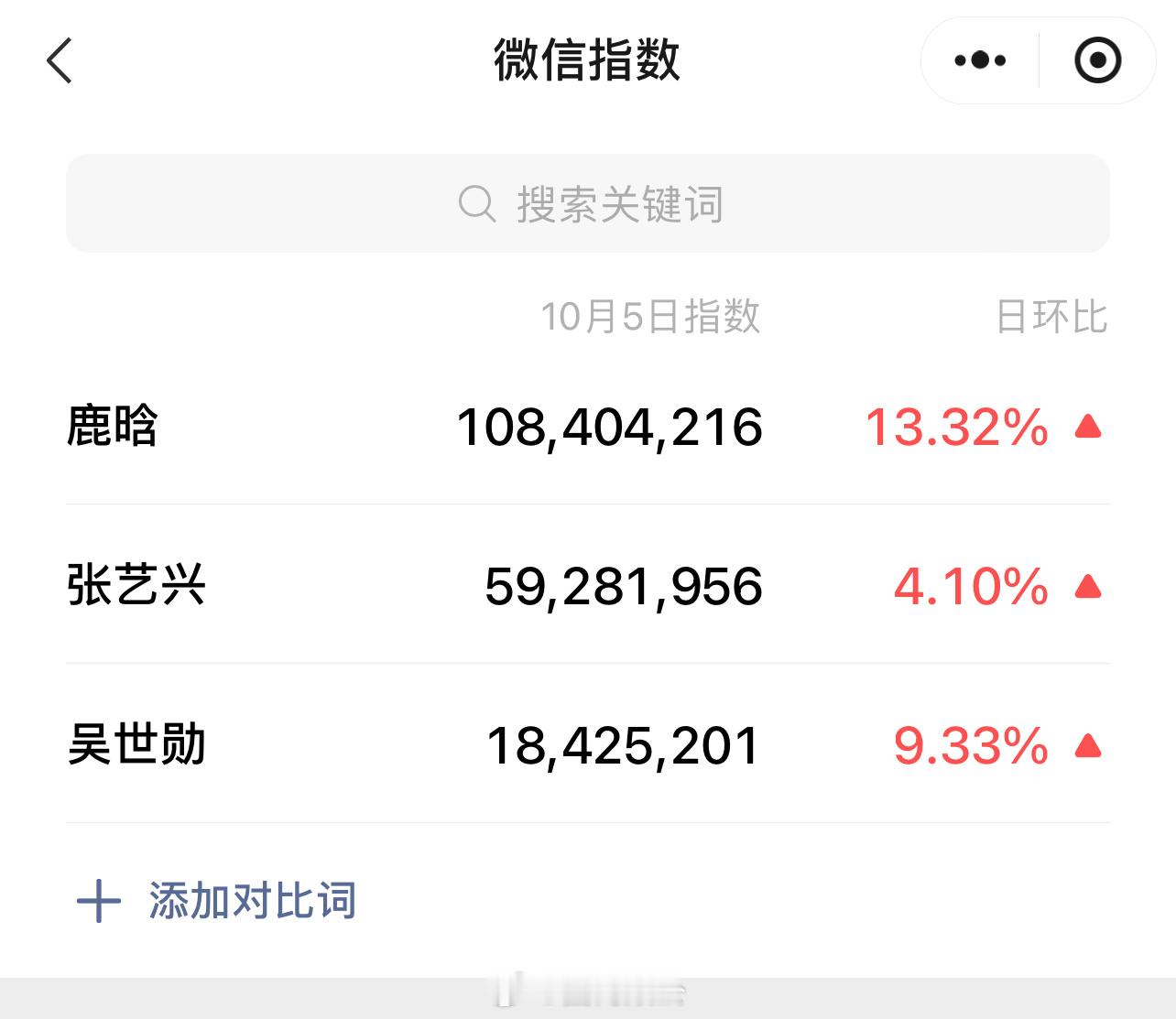1176x1019 pixels.
Task: Tap the mini-program close circle icon
Action: [x=1097, y=61]
